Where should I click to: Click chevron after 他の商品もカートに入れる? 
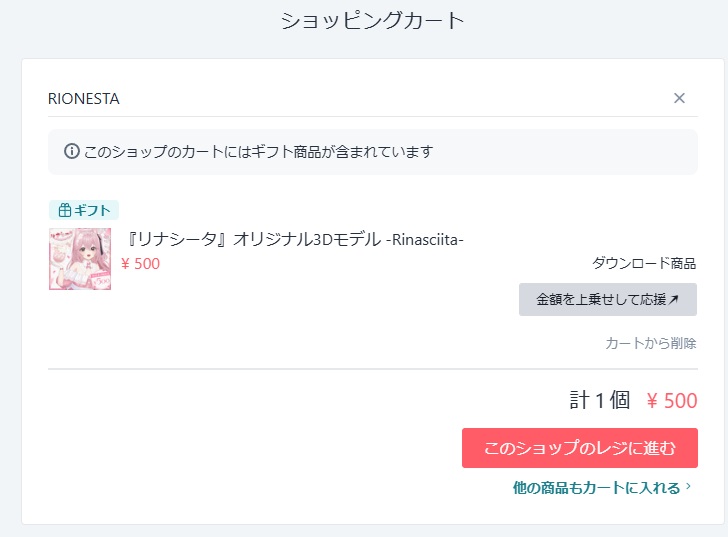(x=689, y=488)
